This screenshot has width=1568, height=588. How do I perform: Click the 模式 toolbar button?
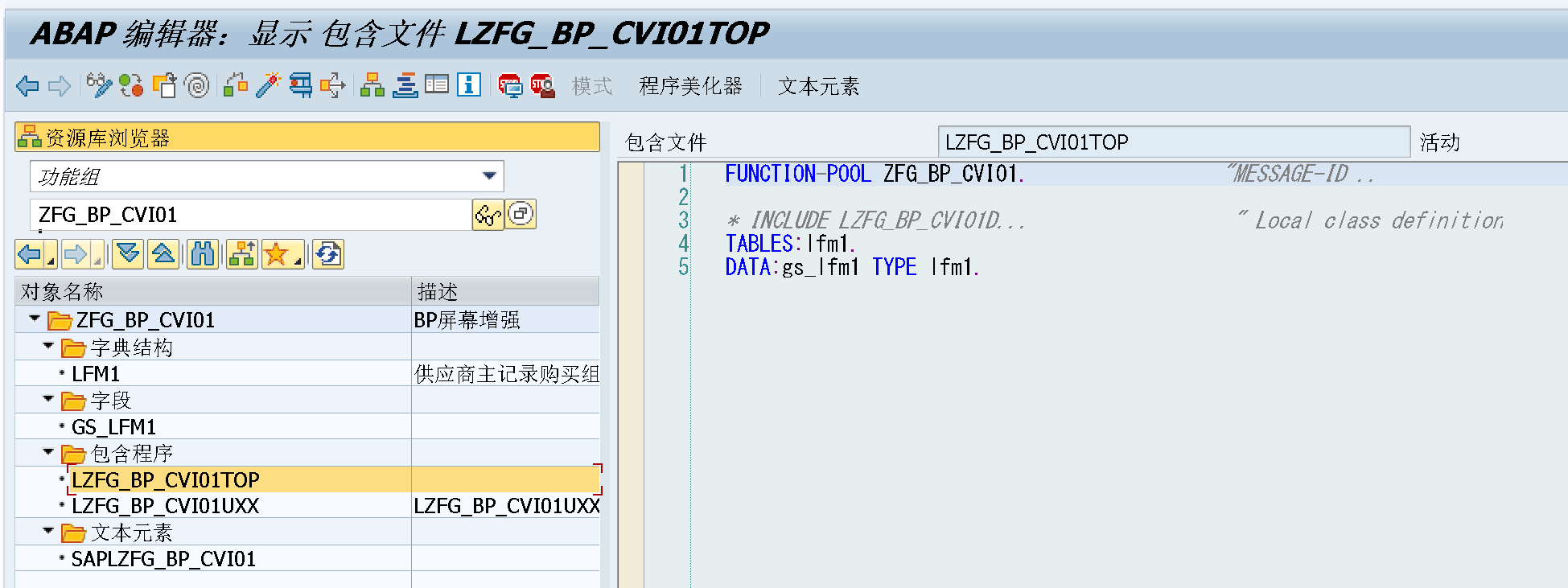pyautogui.click(x=592, y=86)
